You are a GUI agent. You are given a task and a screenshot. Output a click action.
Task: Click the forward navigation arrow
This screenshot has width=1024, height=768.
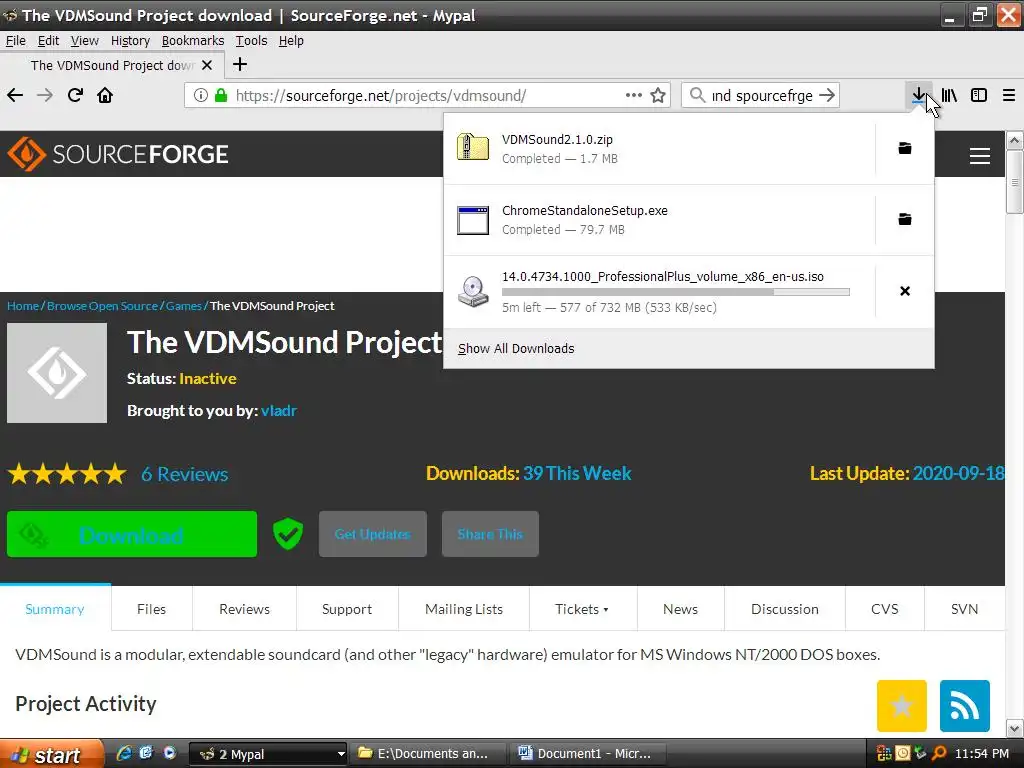[x=45, y=95]
